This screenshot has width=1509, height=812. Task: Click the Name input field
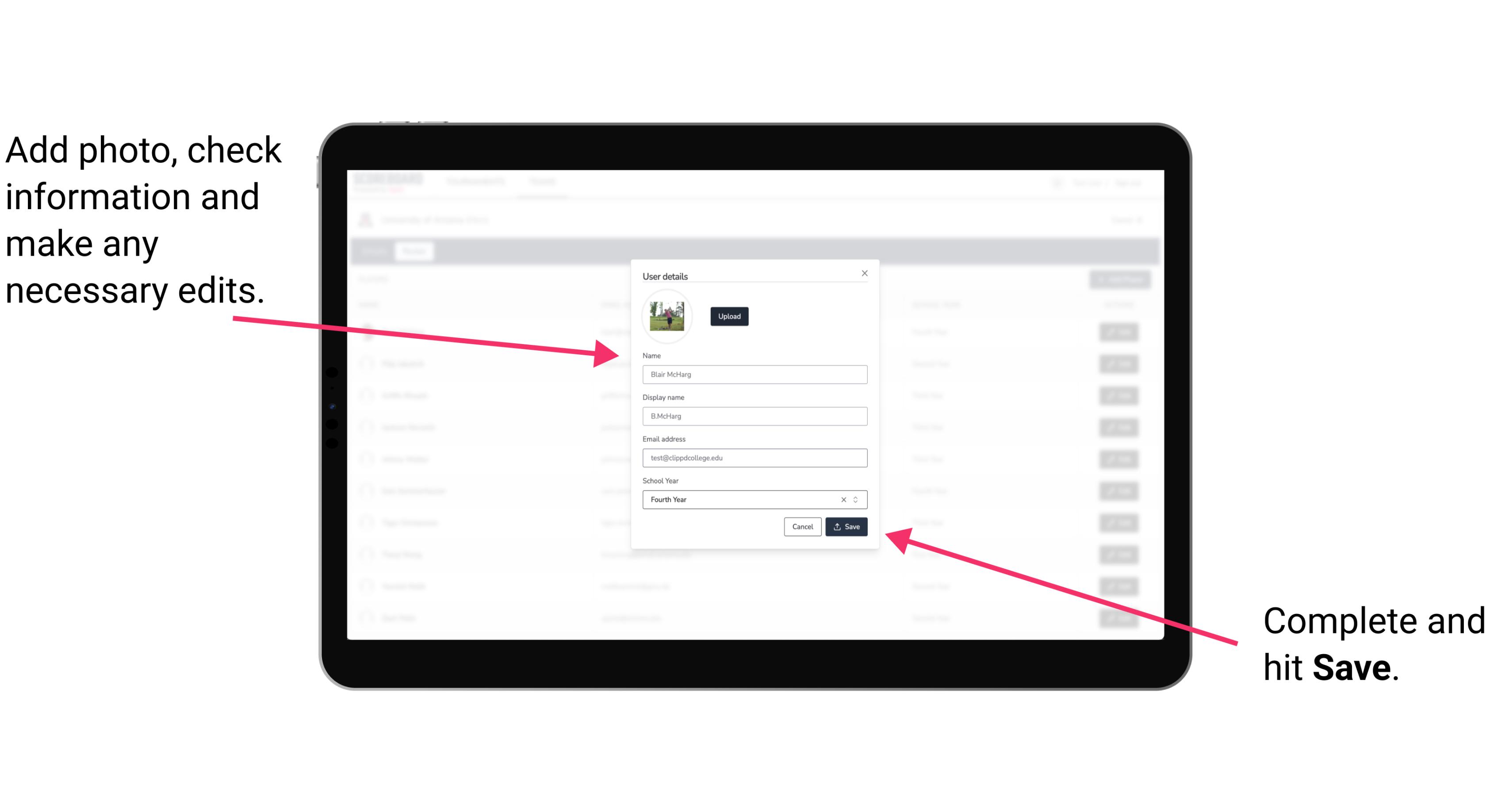click(x=755, y=375)
